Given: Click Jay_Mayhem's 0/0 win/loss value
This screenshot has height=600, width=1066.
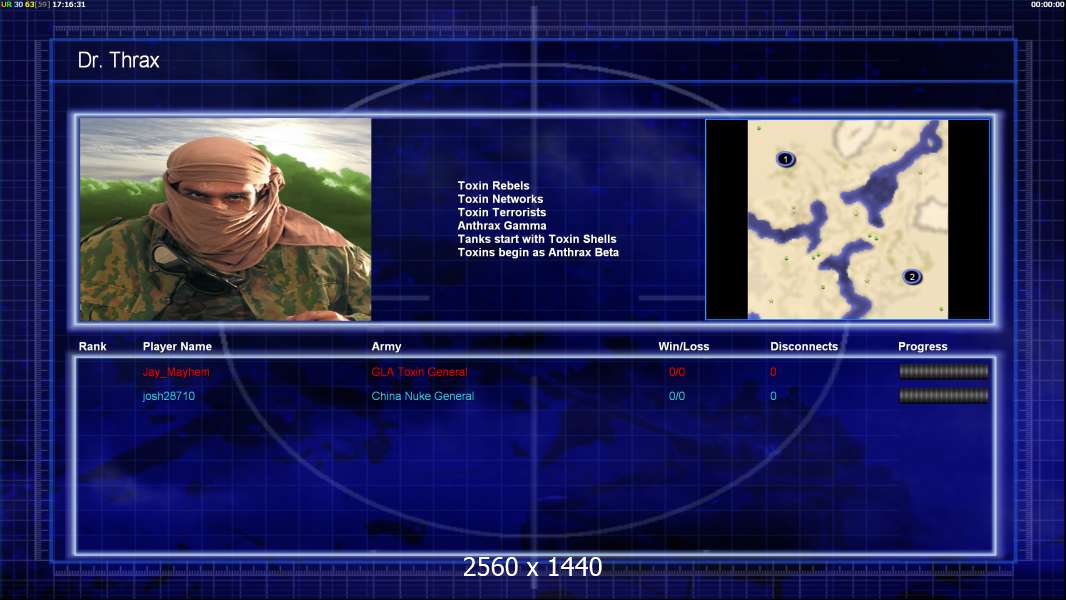Looking at the screenshot, I should tap(677, 372).
